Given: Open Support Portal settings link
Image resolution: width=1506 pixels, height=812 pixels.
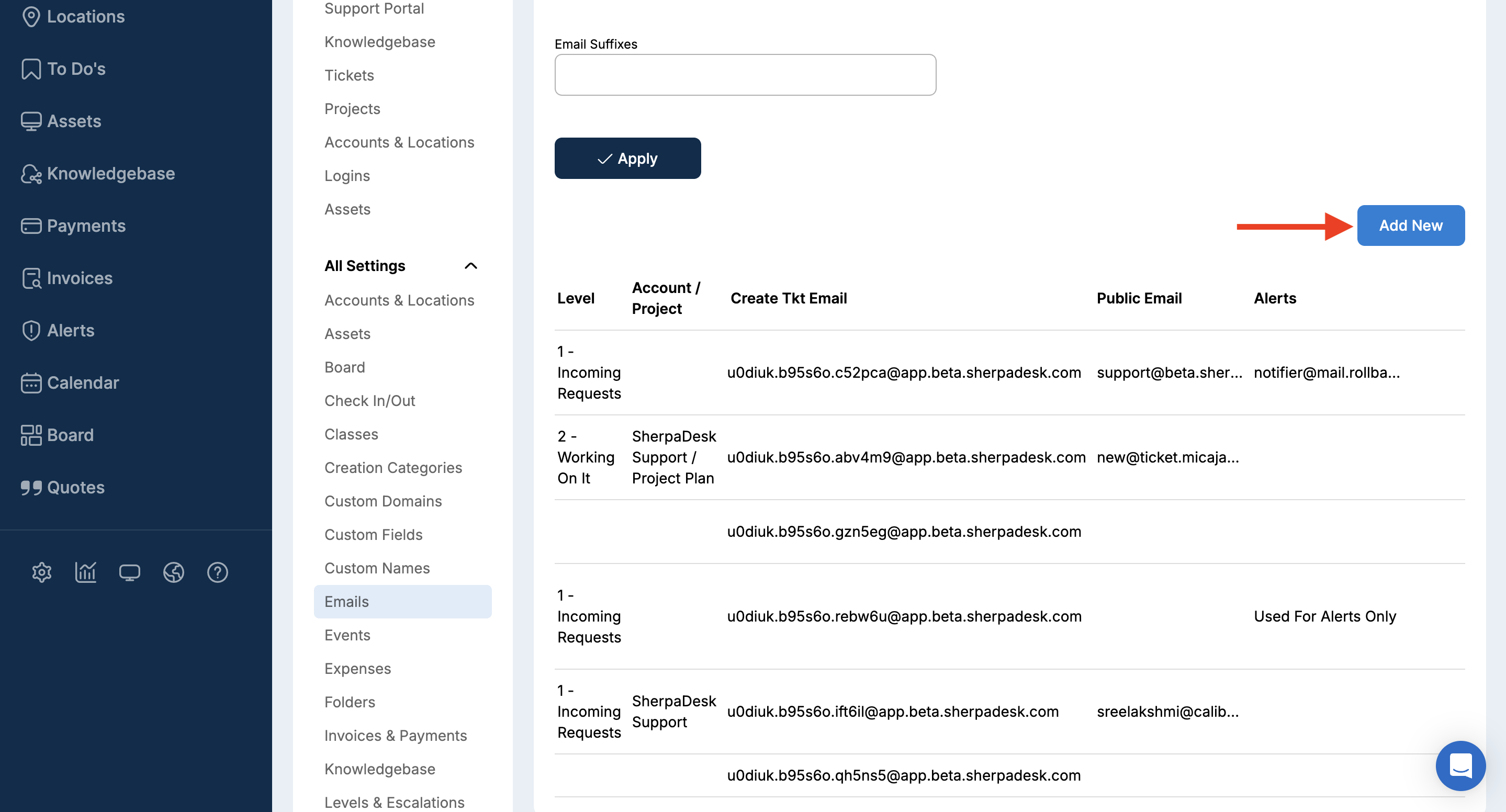Looking at the screenshot, I should coord(374,8).
